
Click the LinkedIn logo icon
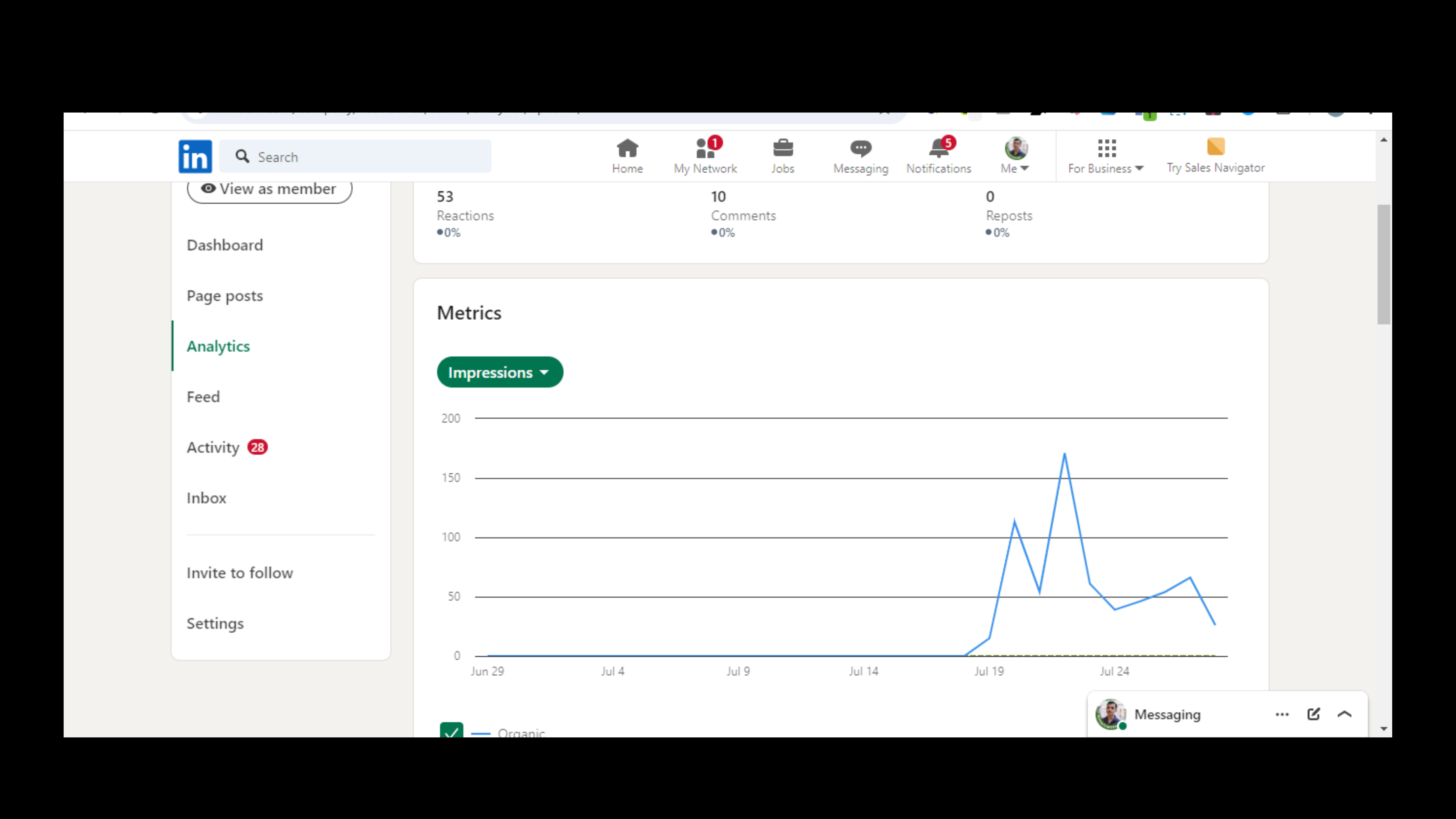pyautogui.click(x=195, y=157)
